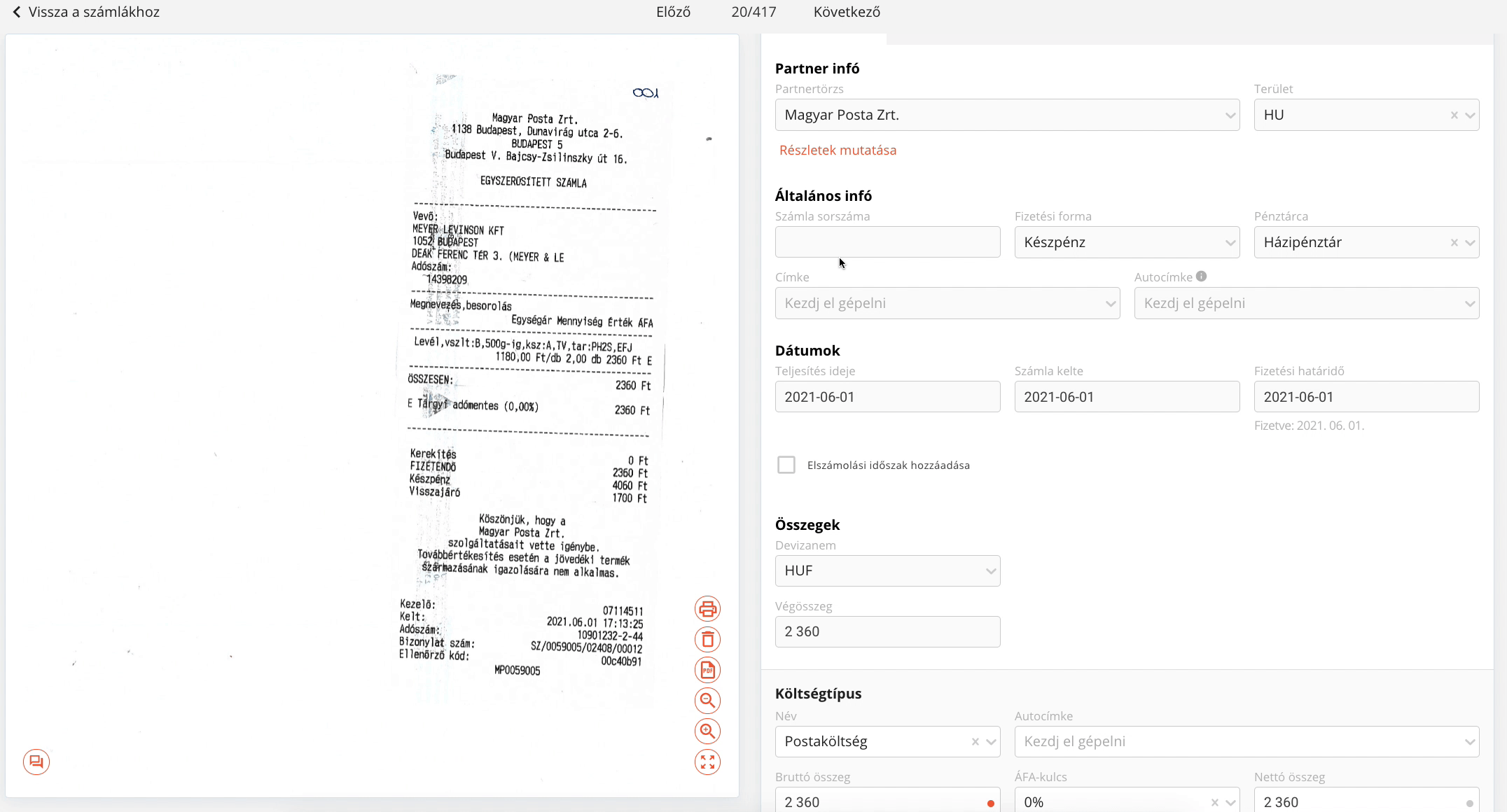Viewport: 1507px width, 812px height.
Task: Expand the Címke tag dropdown
Action: coord(947,303)
